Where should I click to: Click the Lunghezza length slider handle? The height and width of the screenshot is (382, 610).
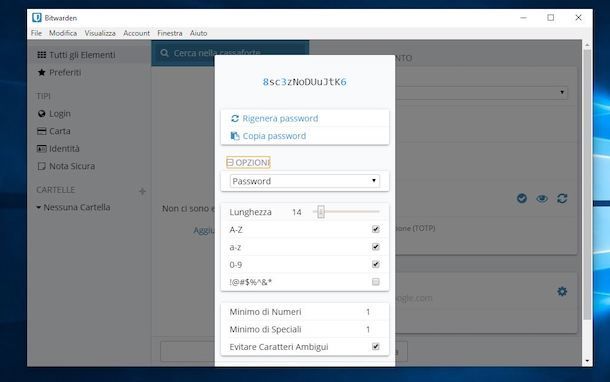click(x=321, y=212)
